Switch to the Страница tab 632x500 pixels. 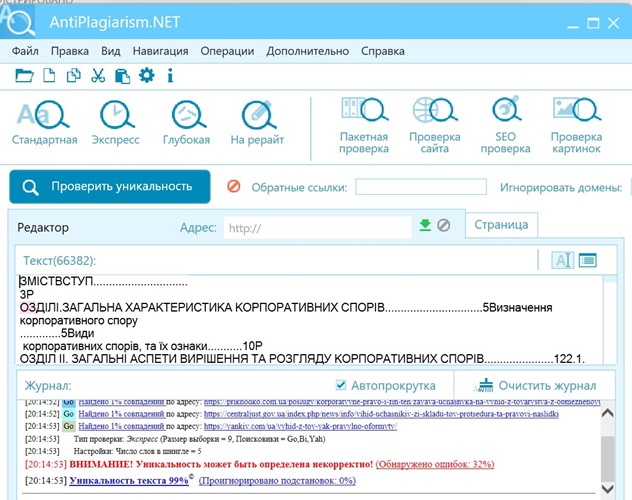tap(501, 224)
